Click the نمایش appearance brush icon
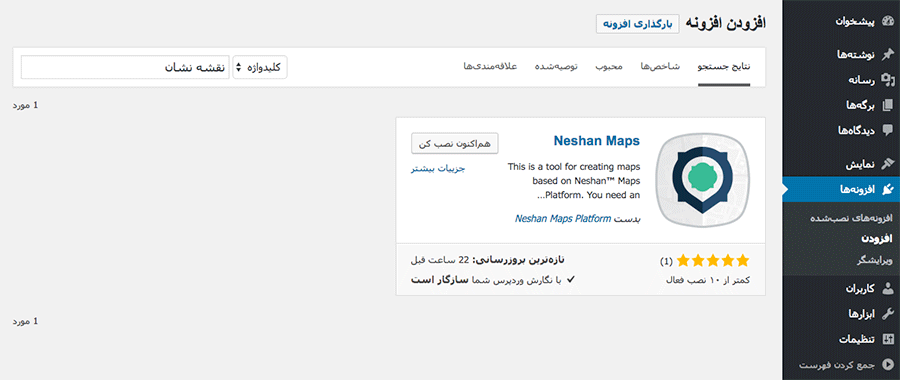 pyautogui.click(x=887, y=165)
